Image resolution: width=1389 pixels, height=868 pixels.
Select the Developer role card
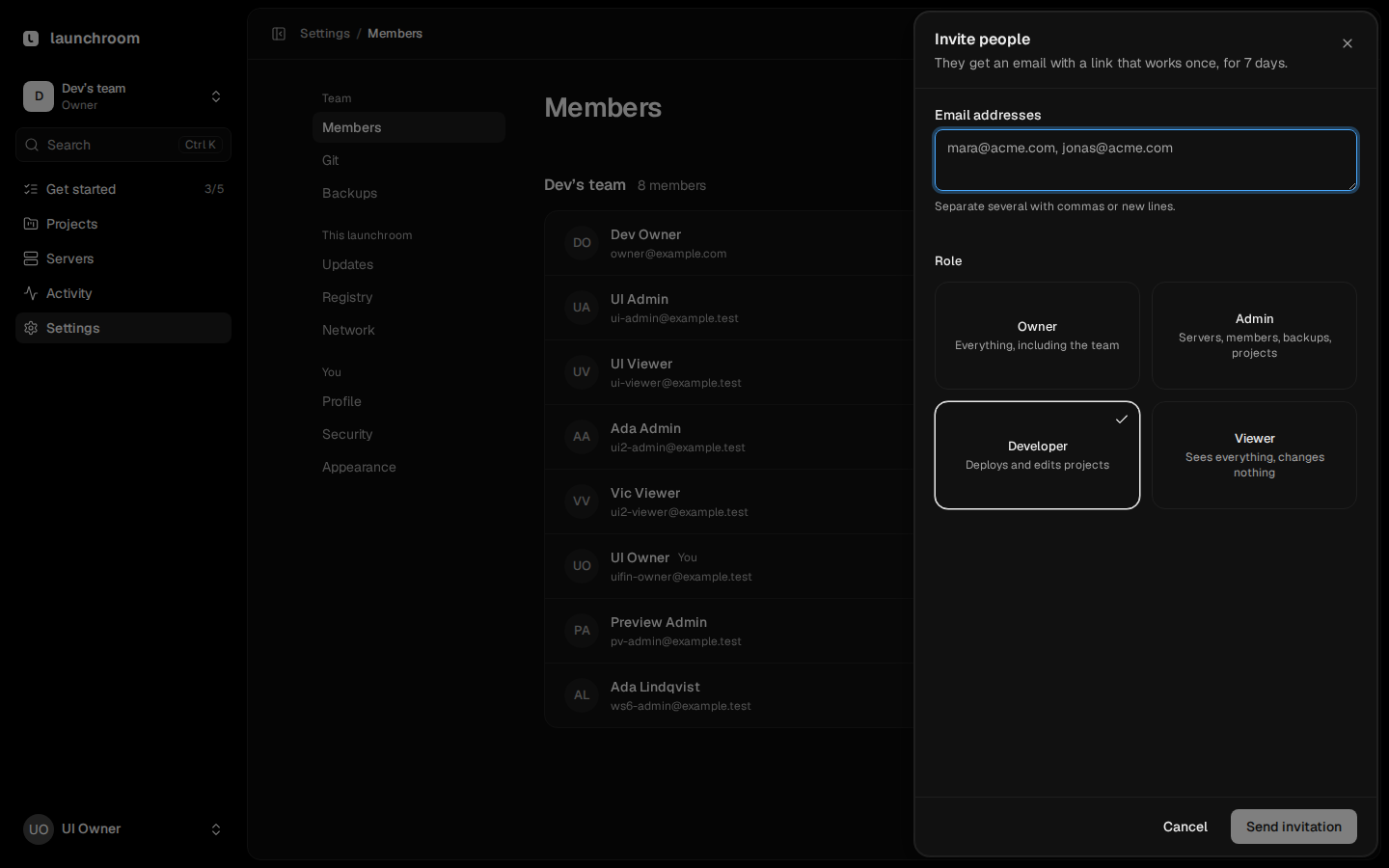pyautogui.click(x=1037, y=455)
